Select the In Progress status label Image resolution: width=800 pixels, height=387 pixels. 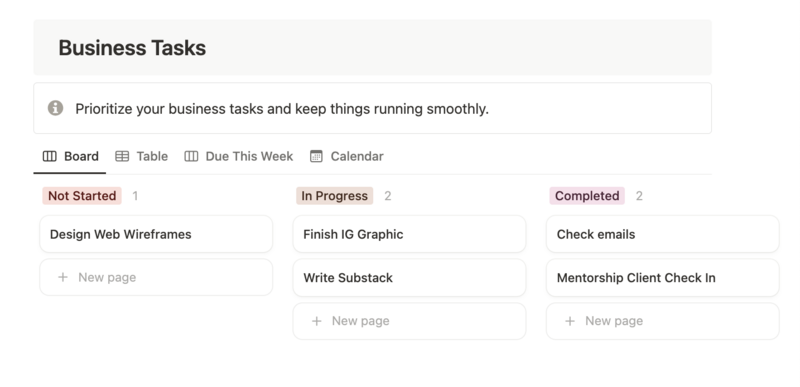coord(335,196)
